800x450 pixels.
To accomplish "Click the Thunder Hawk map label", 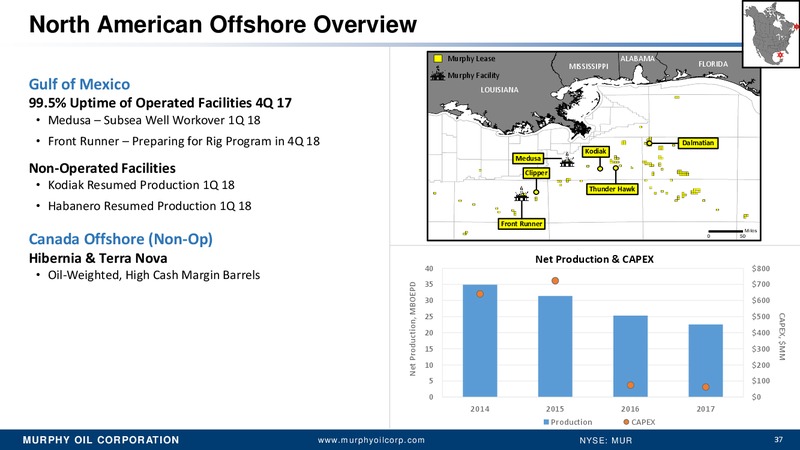I will pos(612,189).
